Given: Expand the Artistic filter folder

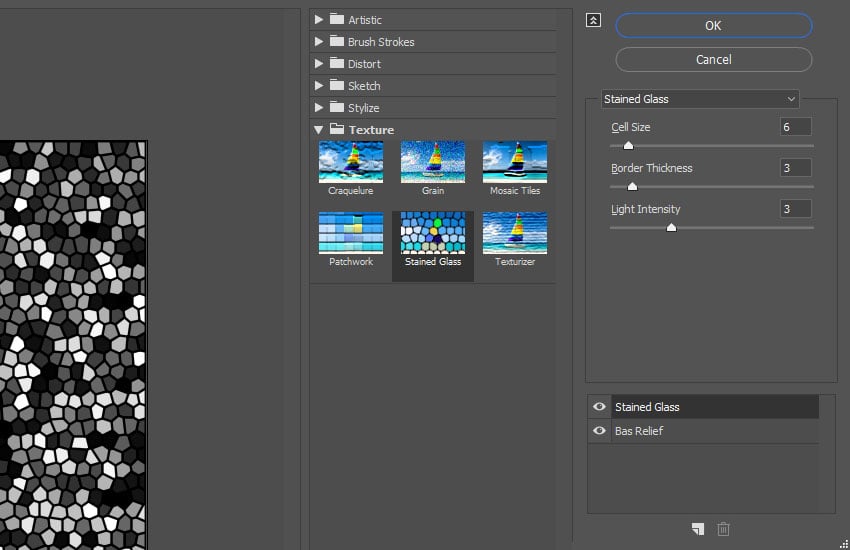Looking at the screenshot, I should point(319,20).
